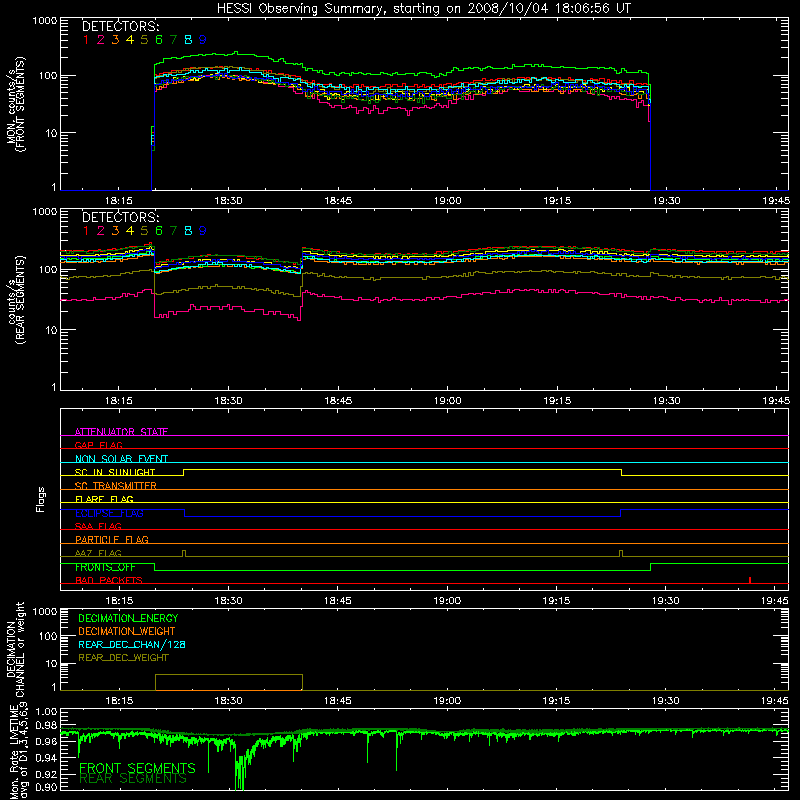Image resolution: width=800 pixels, height=800 pixels.
Task: Click the SC_TRANSMITTER flag label
Action: [x=115, y=486]
